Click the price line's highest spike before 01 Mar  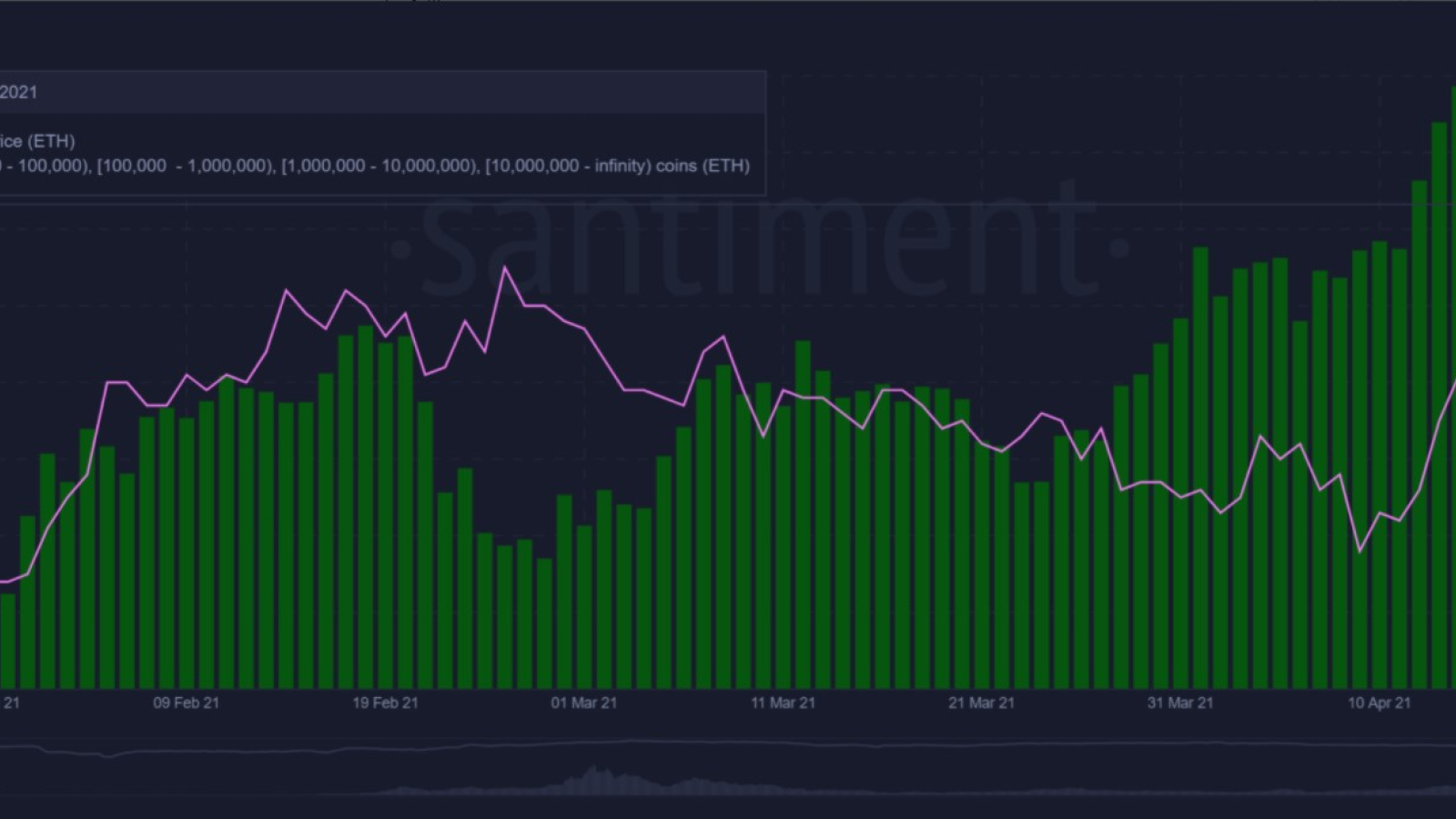pyautogui.click(x=505, y=268)
